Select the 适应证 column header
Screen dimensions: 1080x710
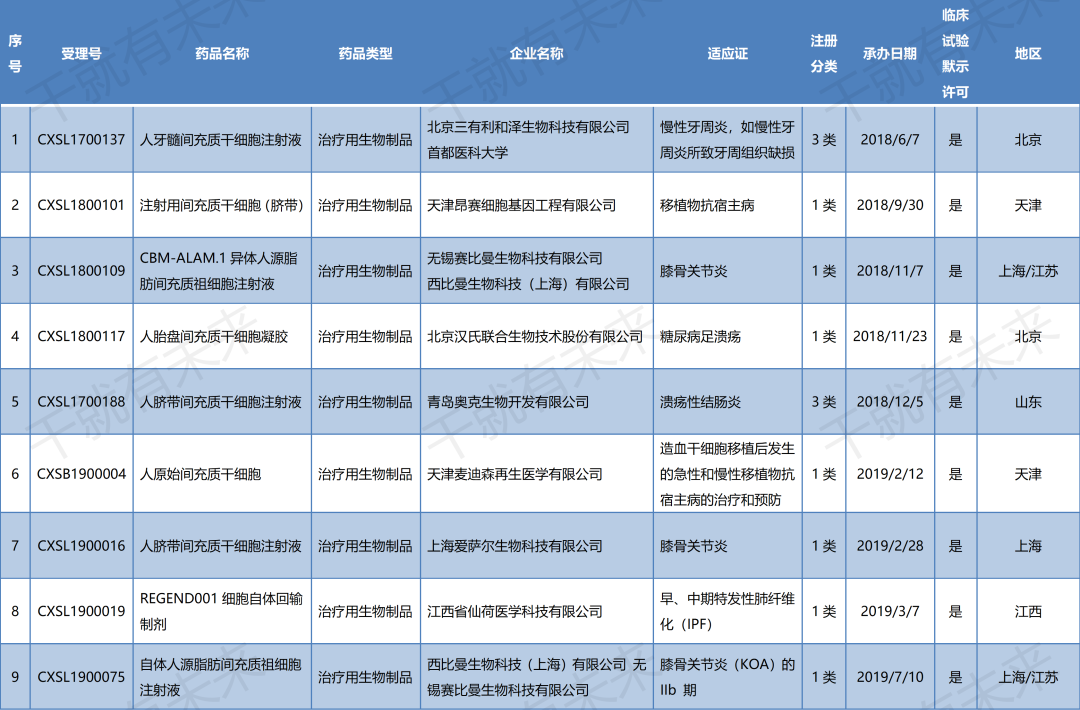(727, 54)
